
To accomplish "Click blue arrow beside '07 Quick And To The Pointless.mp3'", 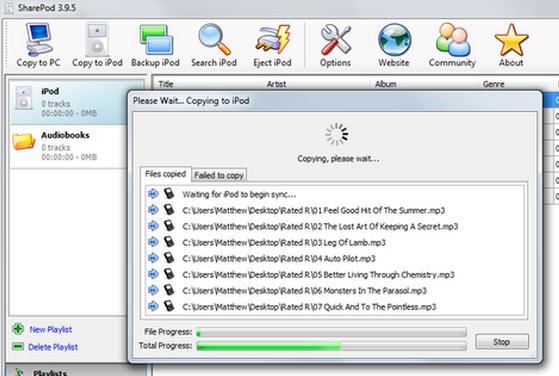I will point(153,306).
